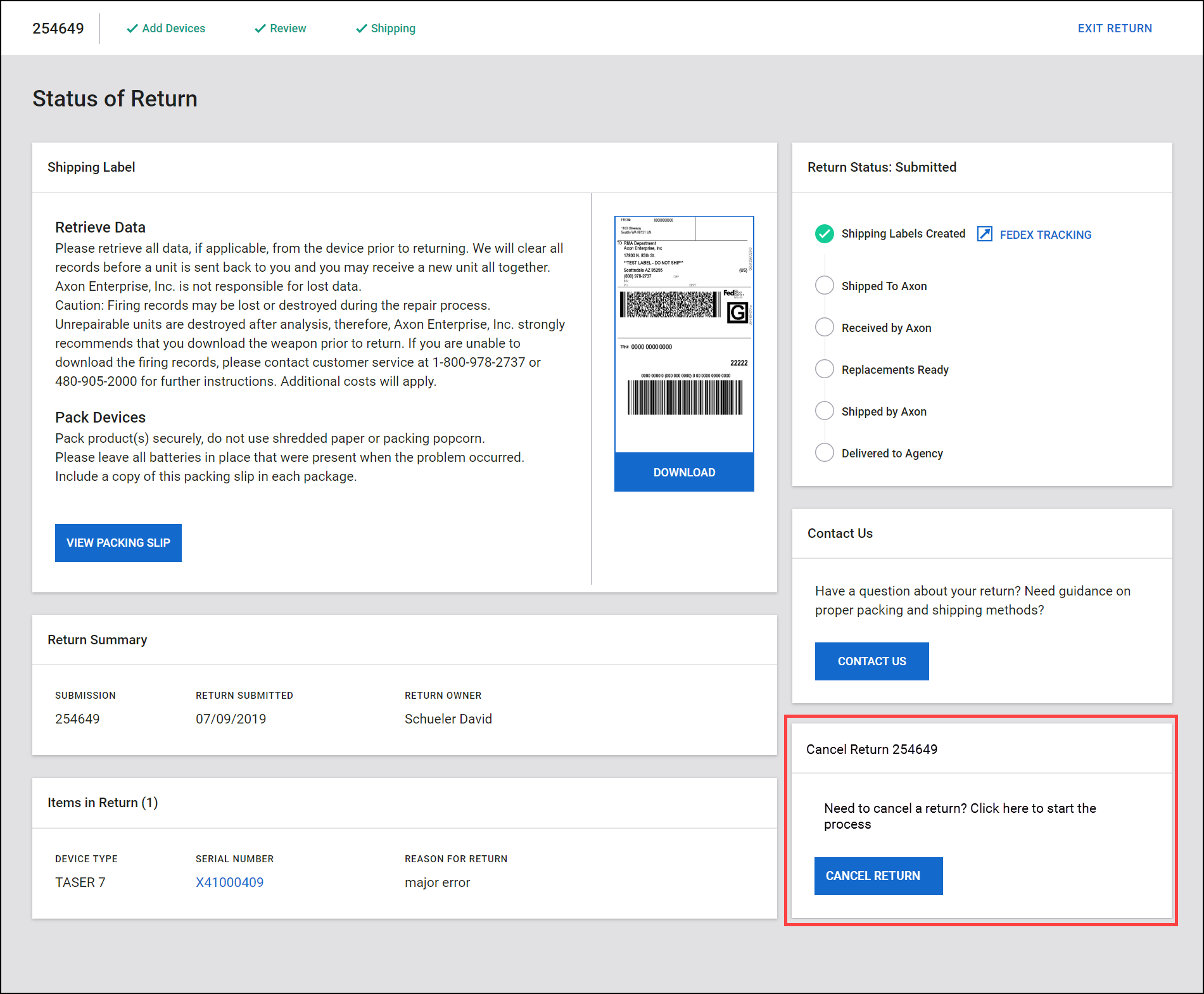This screenshot has width=1204, height=994.
Task: Click the shipping label preview thumbnail
Action: (684, 335)
